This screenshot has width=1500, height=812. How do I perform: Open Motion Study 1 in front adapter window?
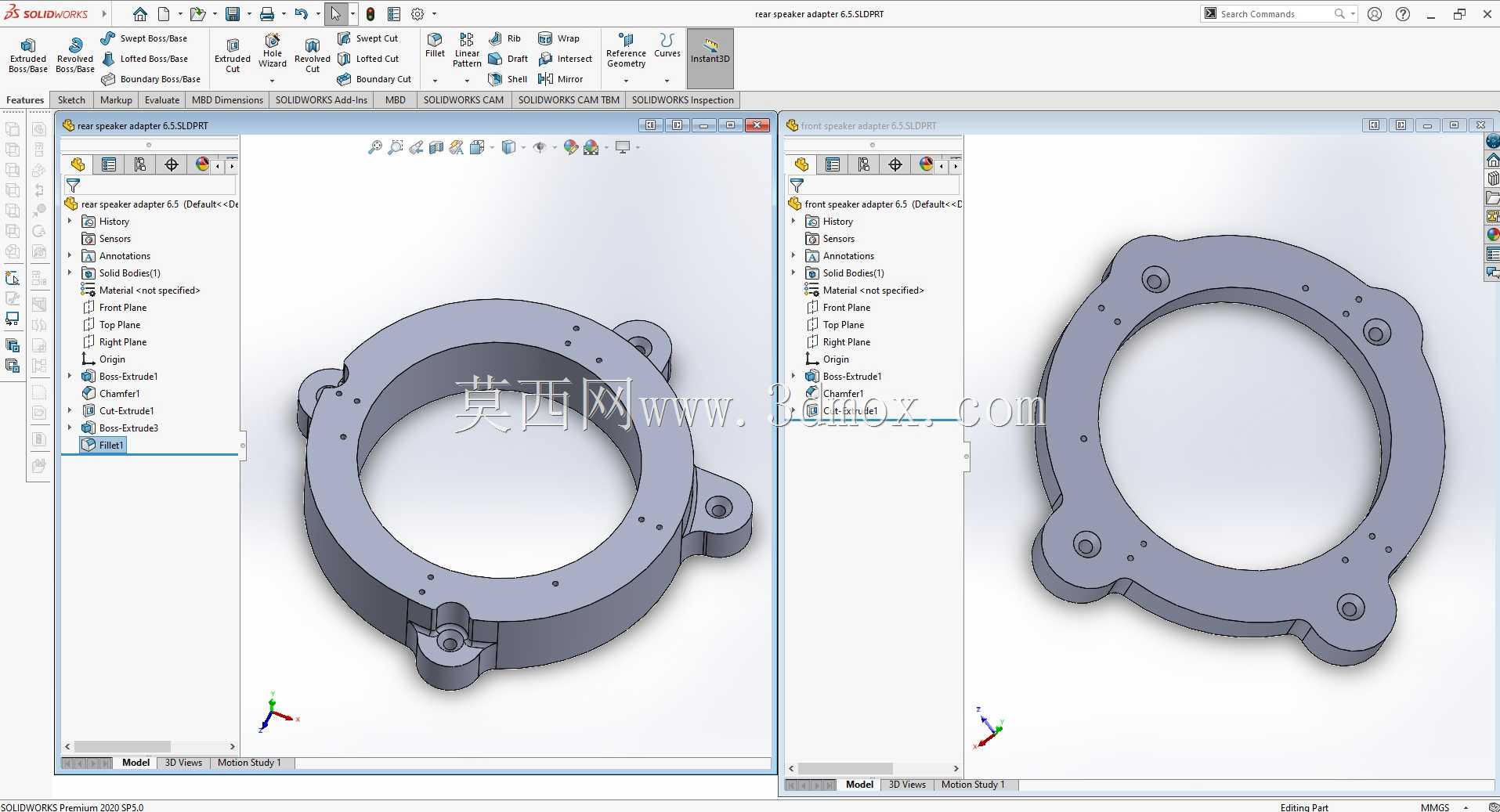tap(973, 785)
